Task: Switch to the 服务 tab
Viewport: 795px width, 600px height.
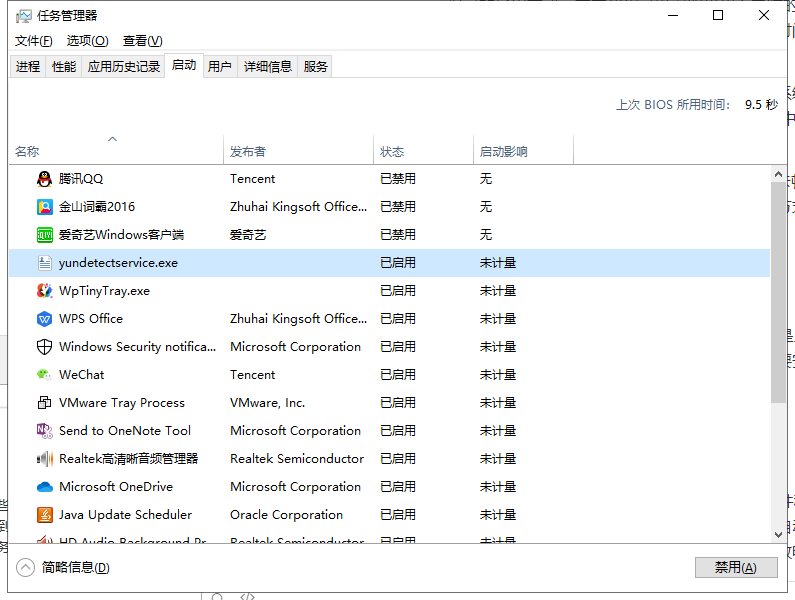Action: coord(315,66)
